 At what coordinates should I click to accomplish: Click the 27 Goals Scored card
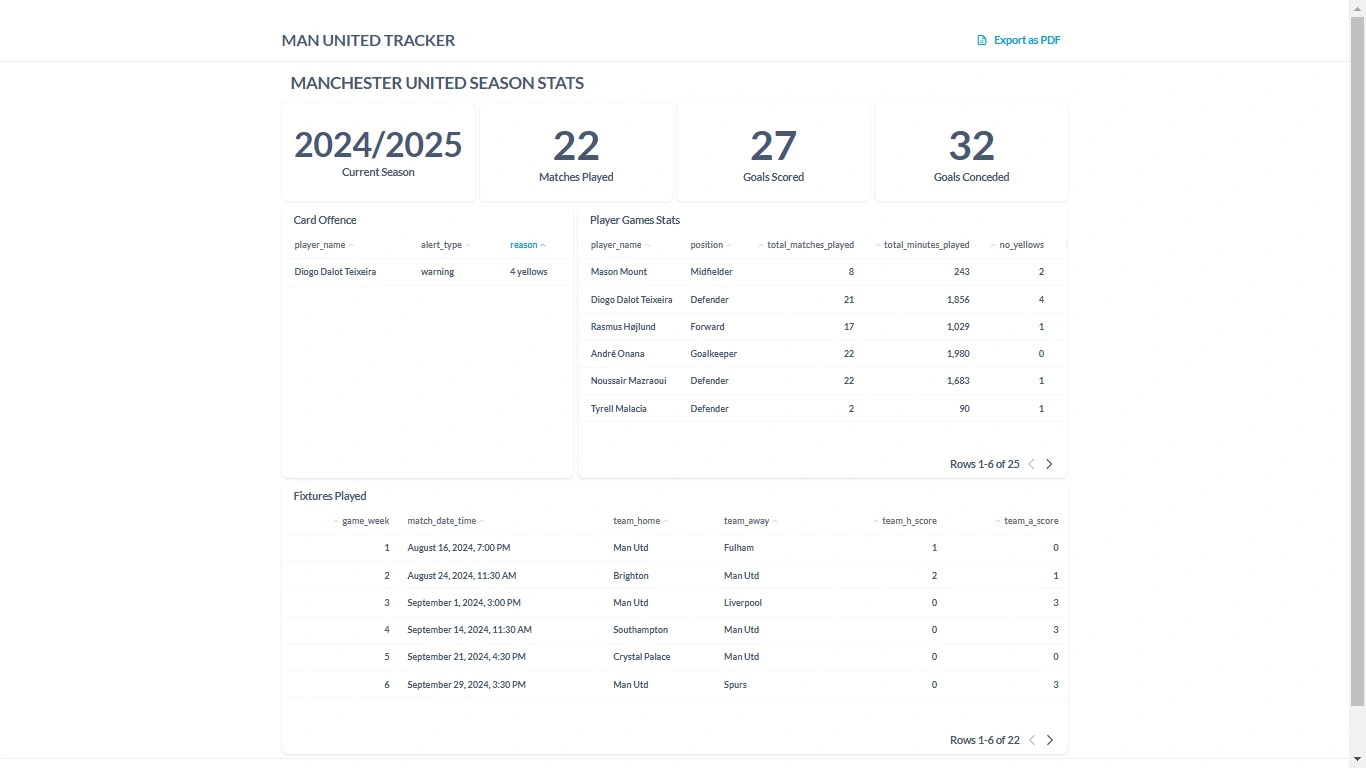click(773, 152)
